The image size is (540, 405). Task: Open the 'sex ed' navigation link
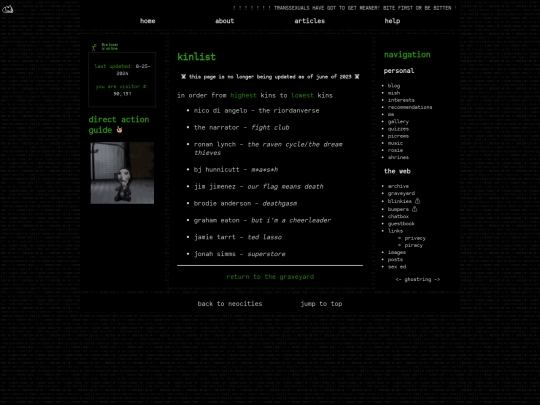[x=397, y=267]
